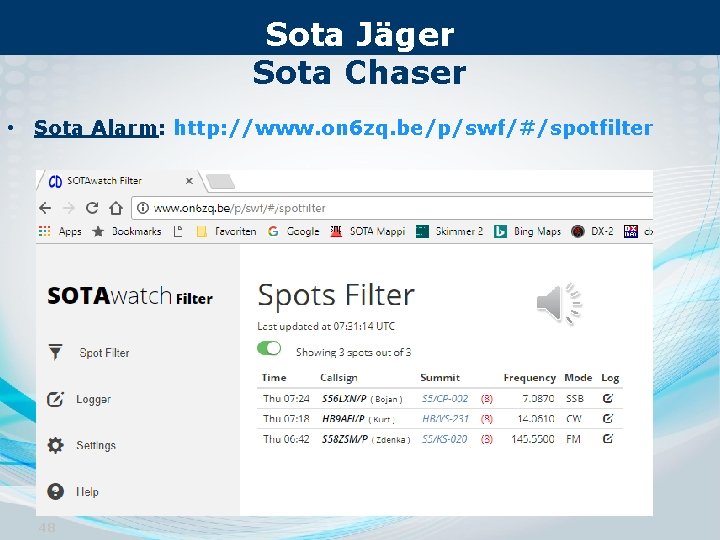
Task: Click the Spots Filter heading
Action: pyautogui.click(x=336, y=295)
